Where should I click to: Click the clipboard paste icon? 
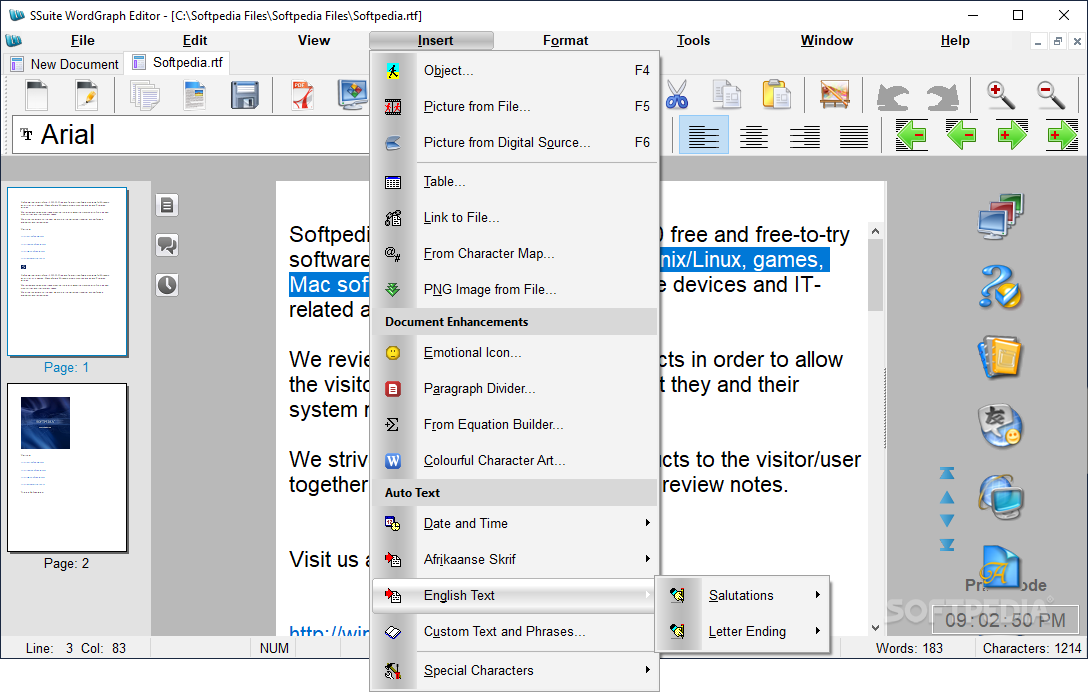coord(776,94)
